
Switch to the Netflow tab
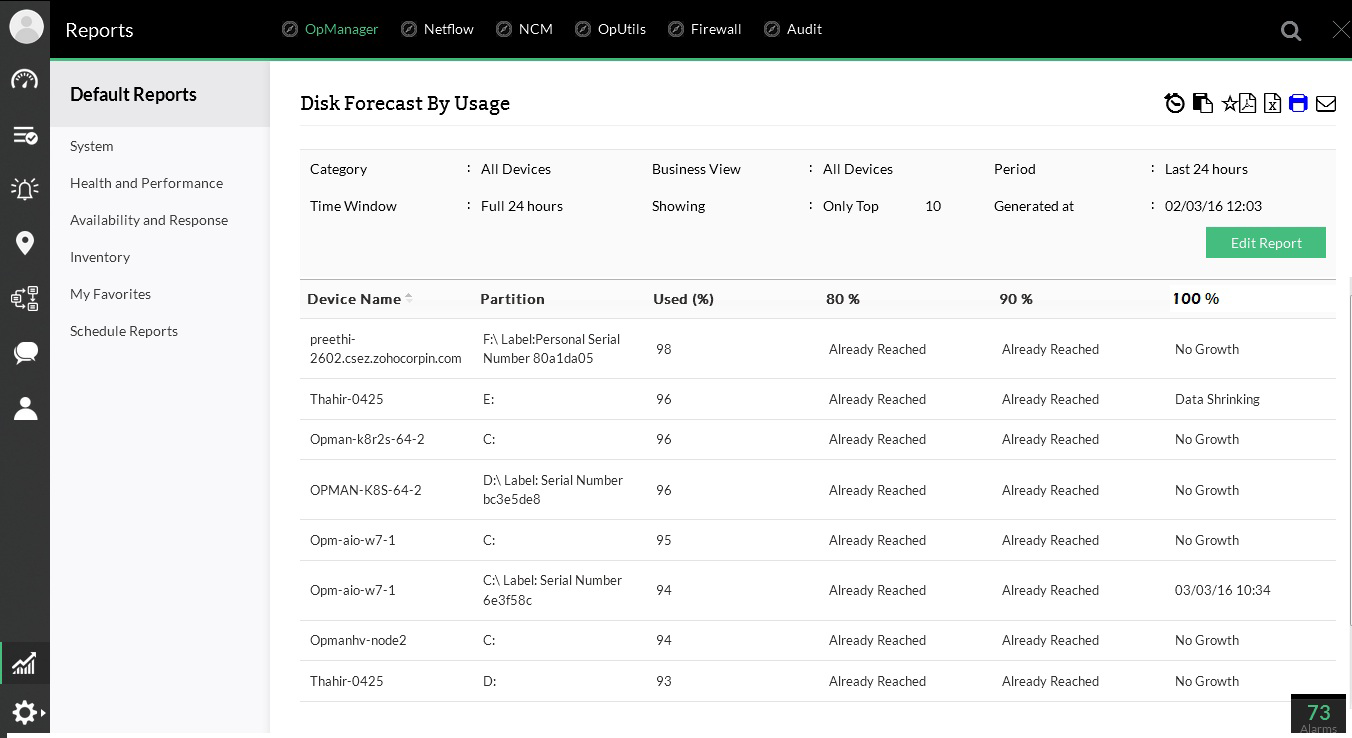pyautogui.click(x=448, y=29)
